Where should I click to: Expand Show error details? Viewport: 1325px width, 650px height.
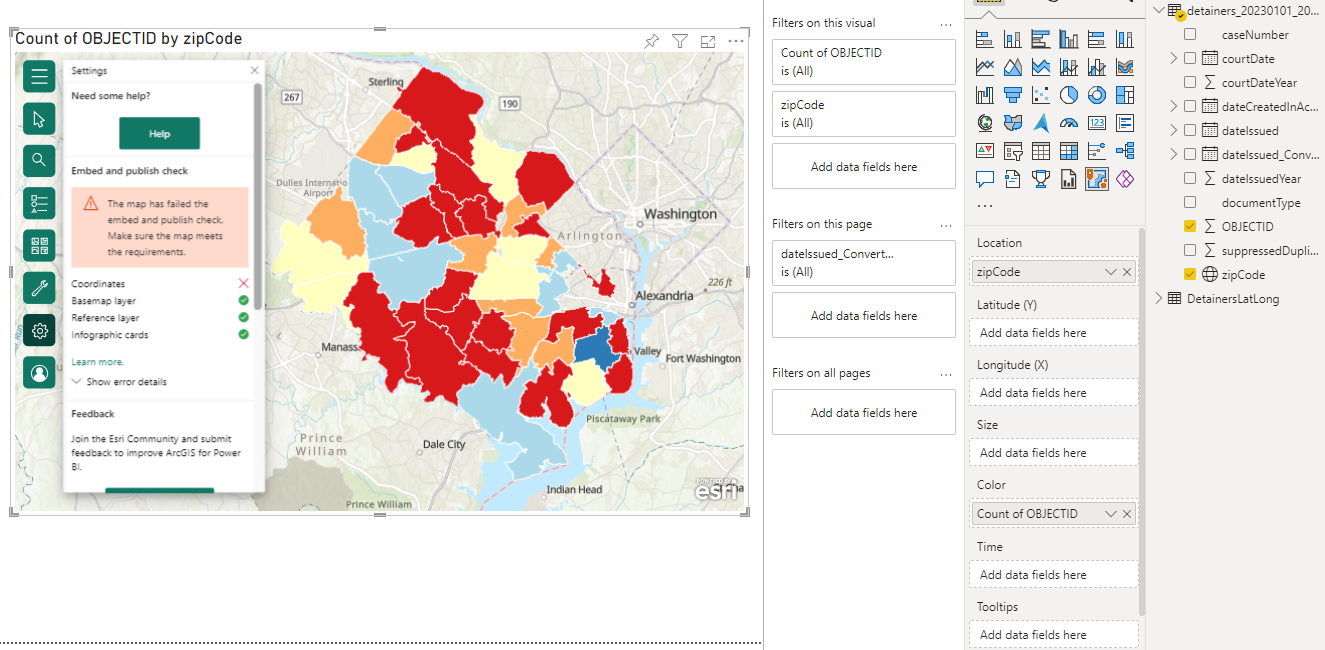(x=119, y=382)
